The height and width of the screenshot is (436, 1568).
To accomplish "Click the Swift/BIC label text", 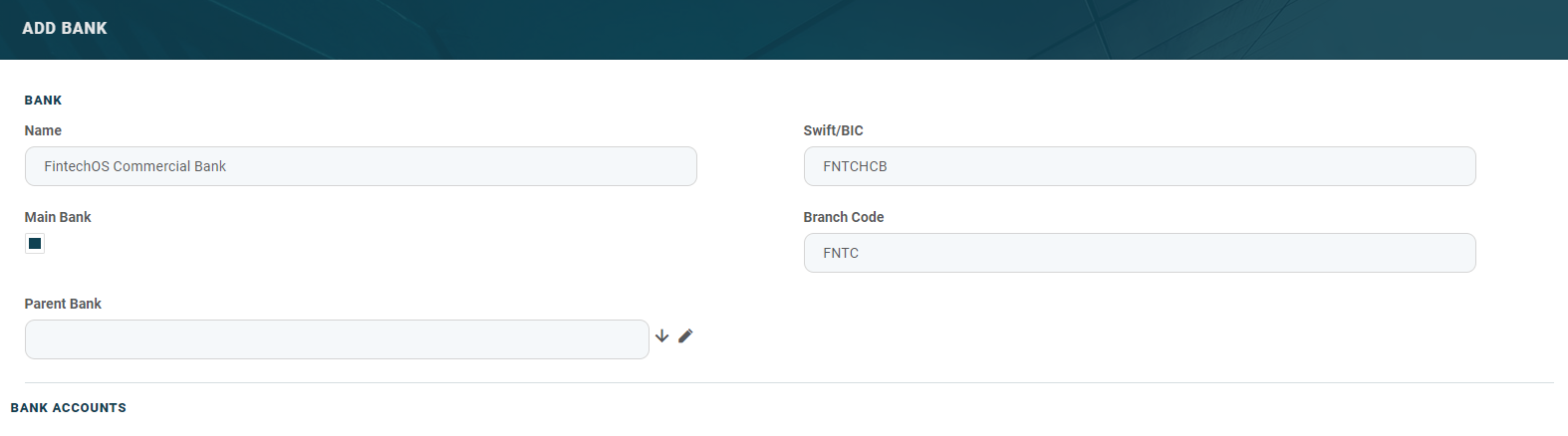I will pyautogui.click(x=833, y=130).
